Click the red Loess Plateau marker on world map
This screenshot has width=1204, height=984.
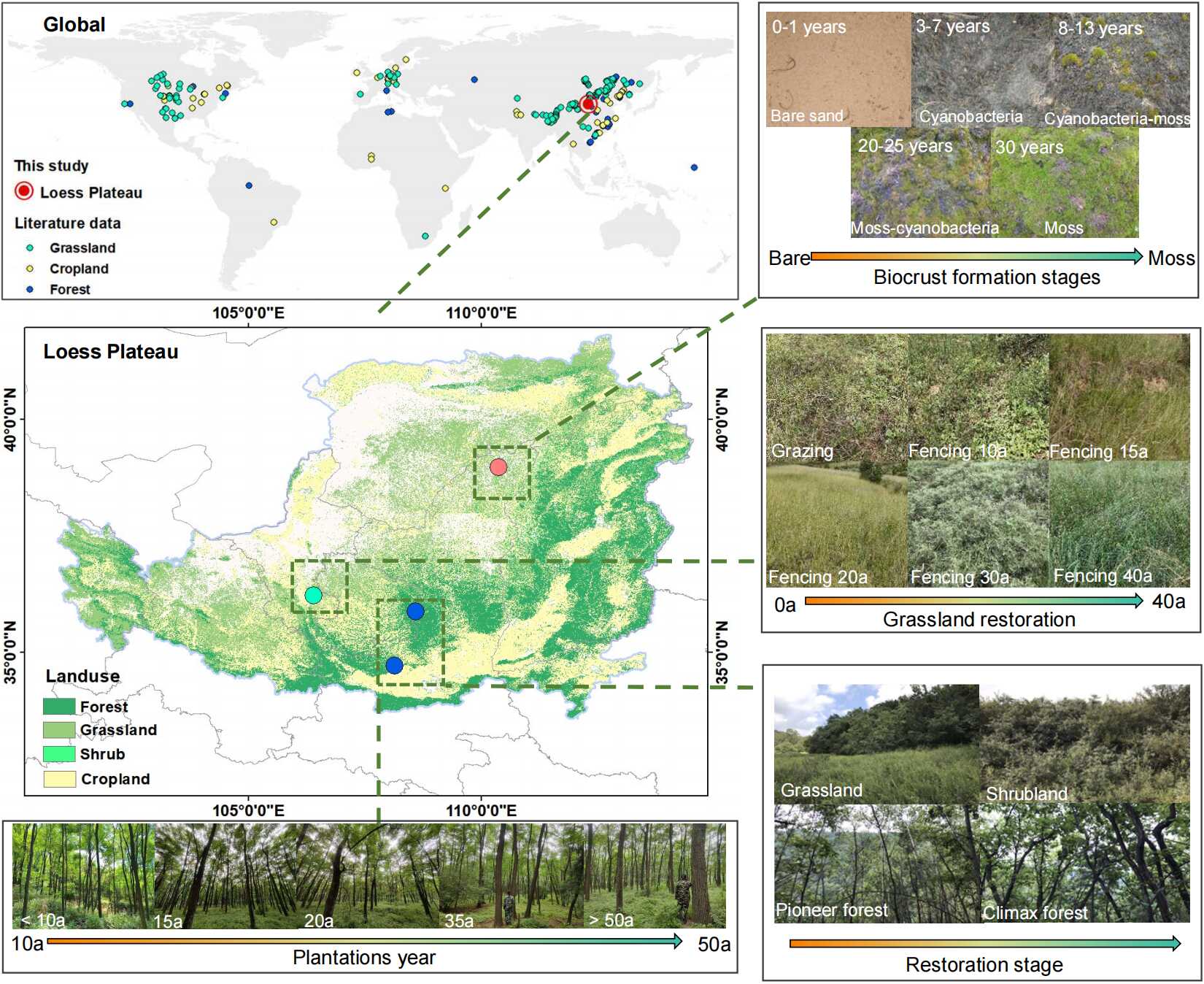(x=588, y=104)
